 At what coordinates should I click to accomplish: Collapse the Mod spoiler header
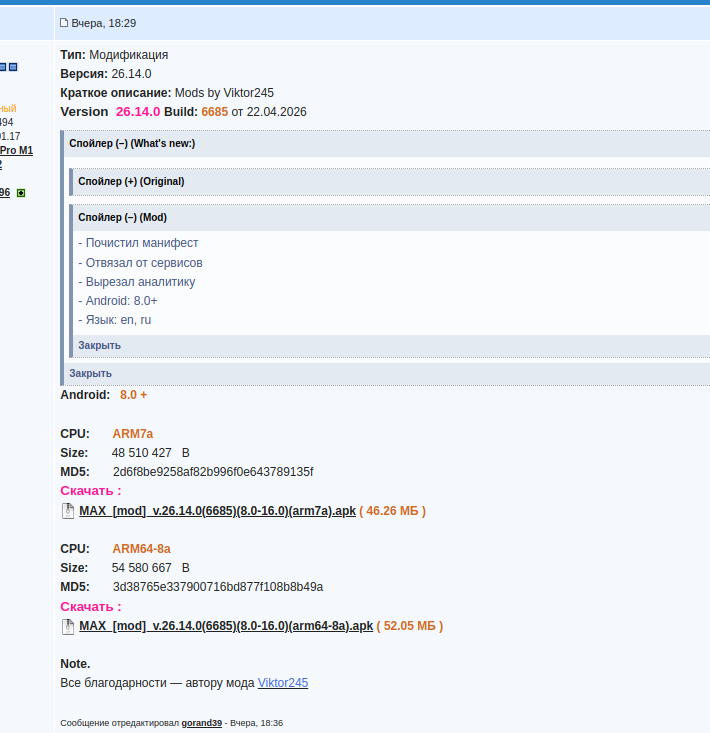click(122, 217)
